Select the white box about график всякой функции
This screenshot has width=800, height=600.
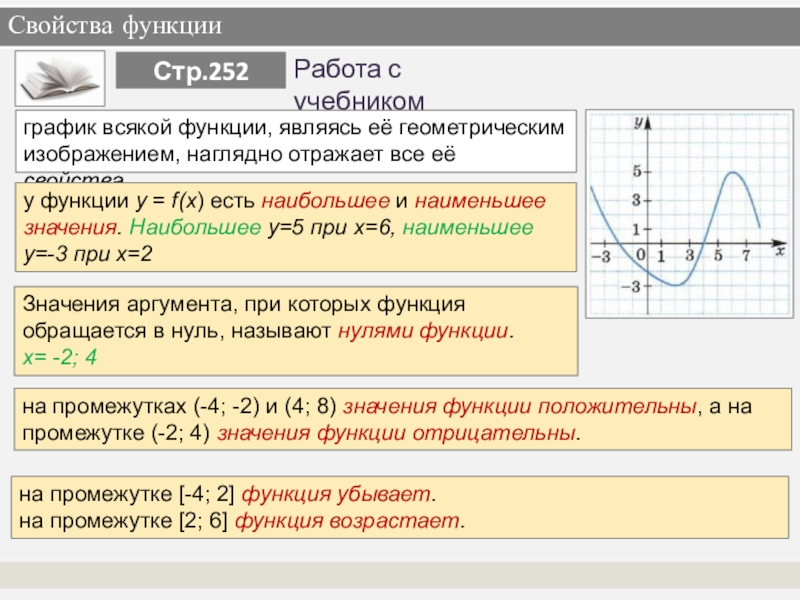(297, 142)
